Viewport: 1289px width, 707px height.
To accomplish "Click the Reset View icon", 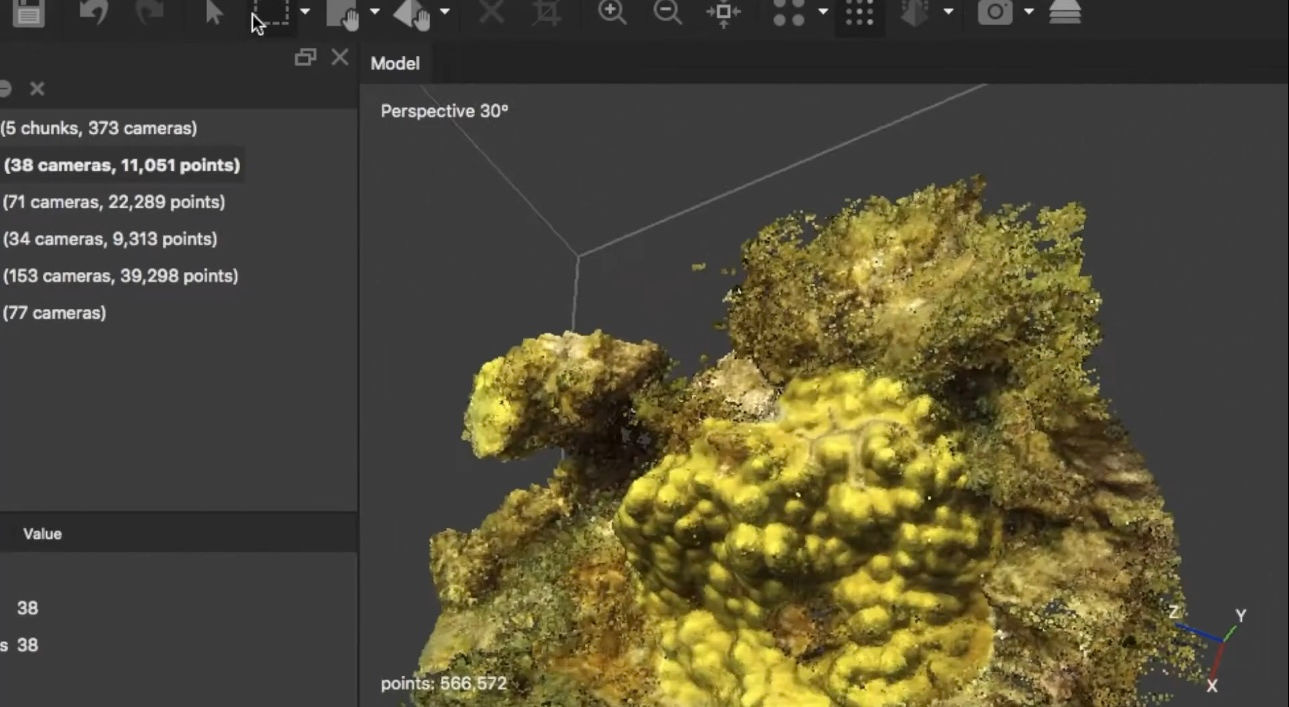I will coord(722,14).
